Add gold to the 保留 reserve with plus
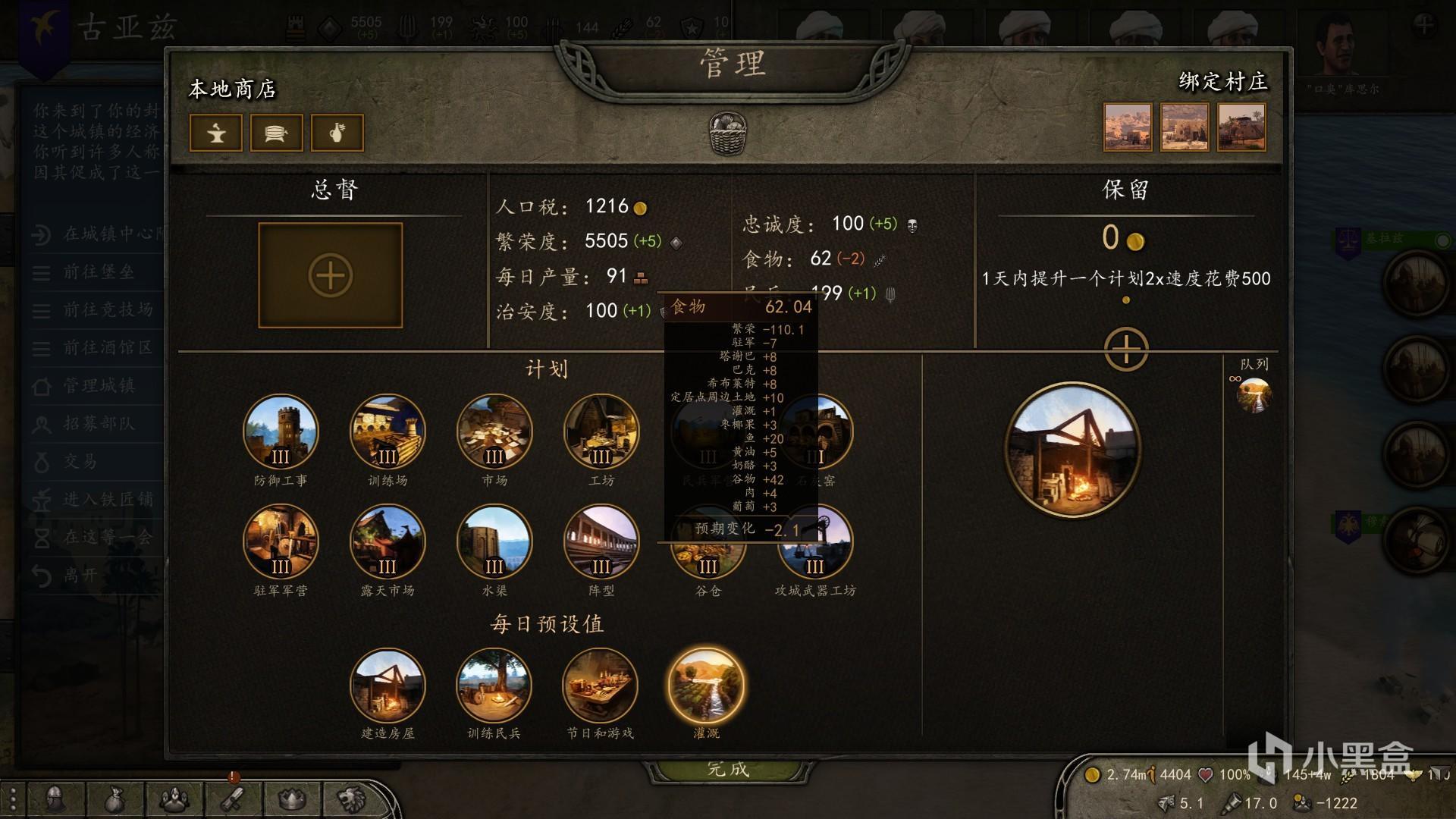The image size is (1456, 819). click(1126, 350)
